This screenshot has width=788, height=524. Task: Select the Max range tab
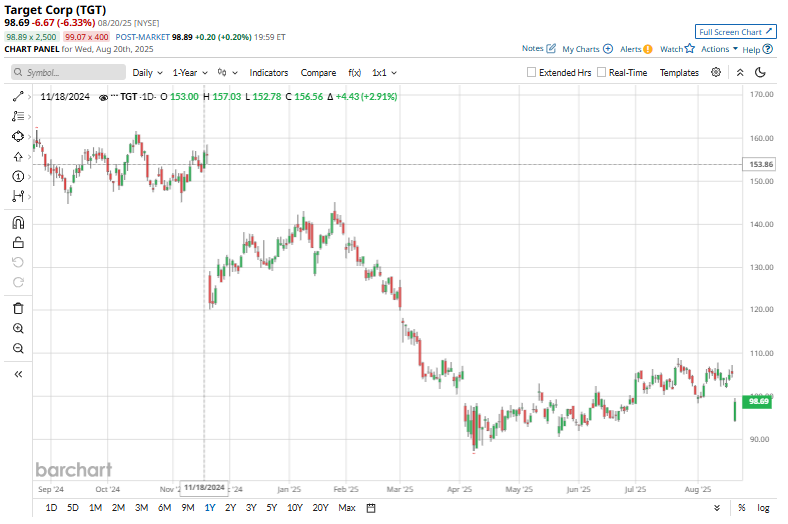pyautogui.click(x=347, y=508)
